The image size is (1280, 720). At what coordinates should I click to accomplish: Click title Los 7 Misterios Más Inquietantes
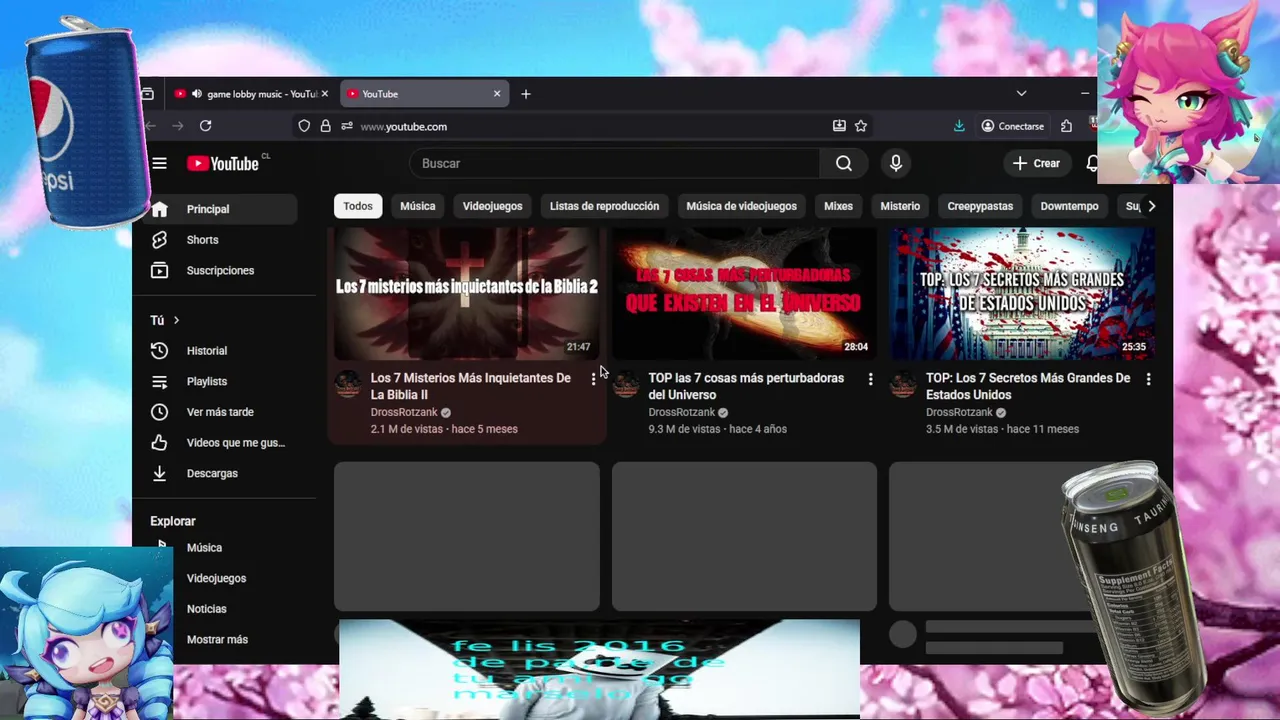(471, 386)
